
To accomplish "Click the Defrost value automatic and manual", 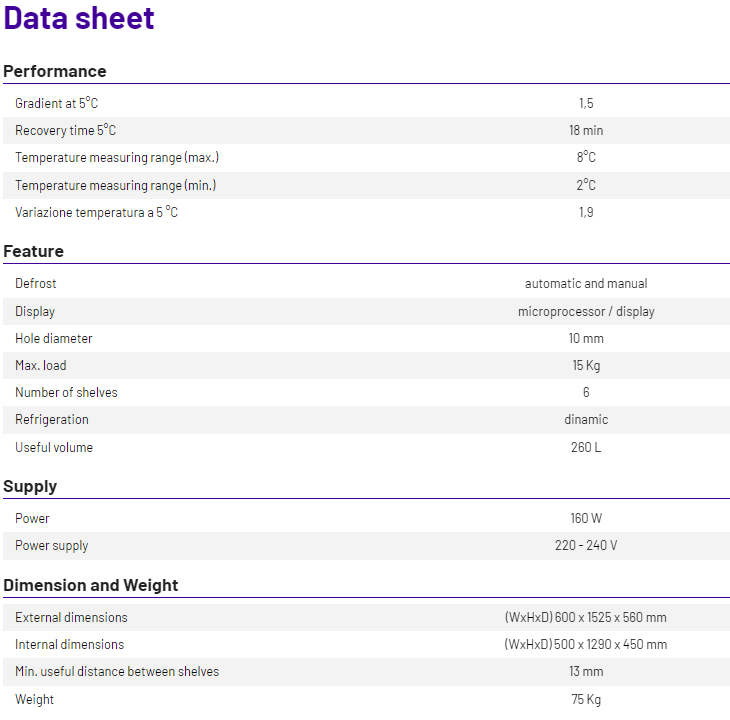I will (586, 283).
